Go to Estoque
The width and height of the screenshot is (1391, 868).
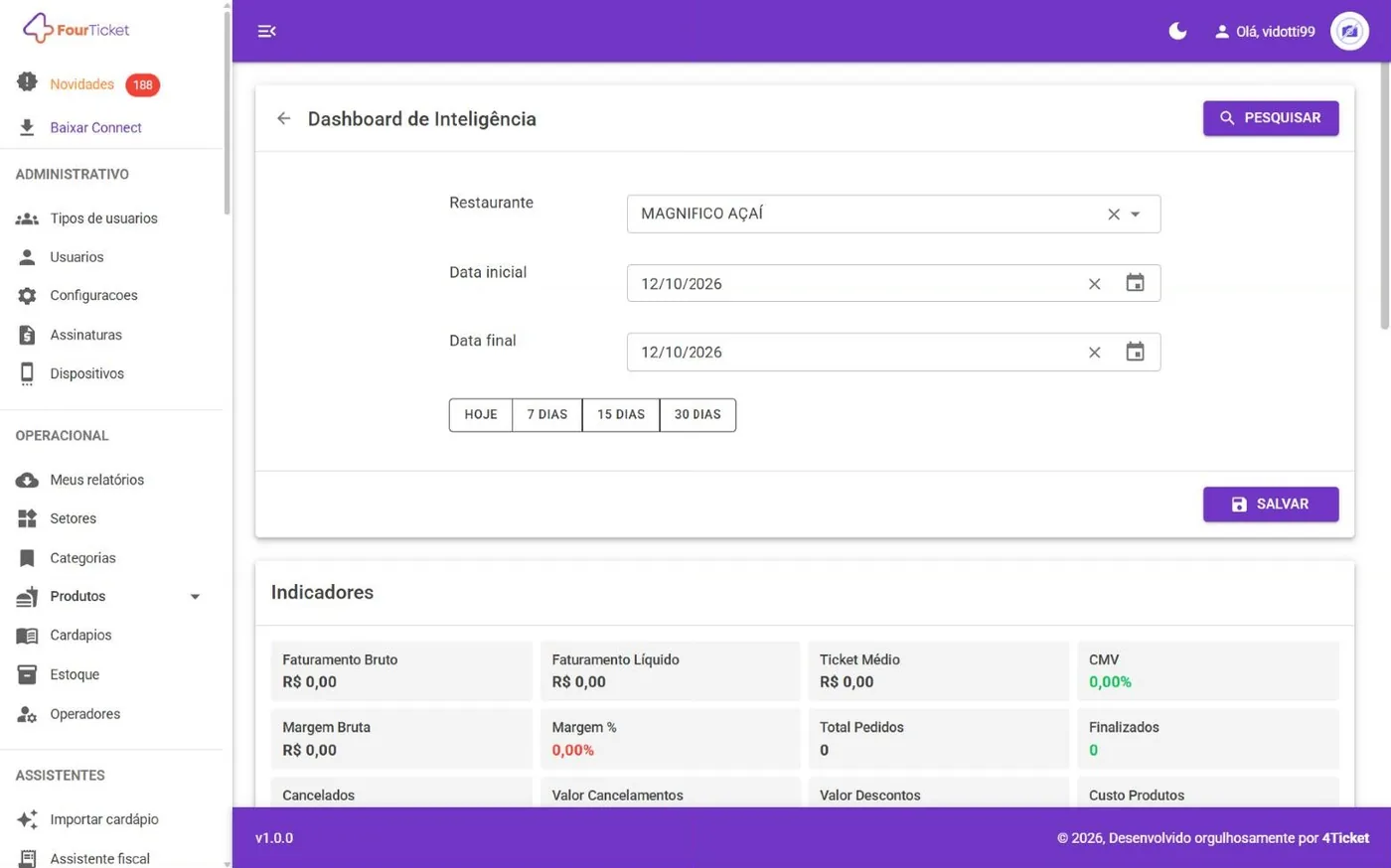(75, 674)
